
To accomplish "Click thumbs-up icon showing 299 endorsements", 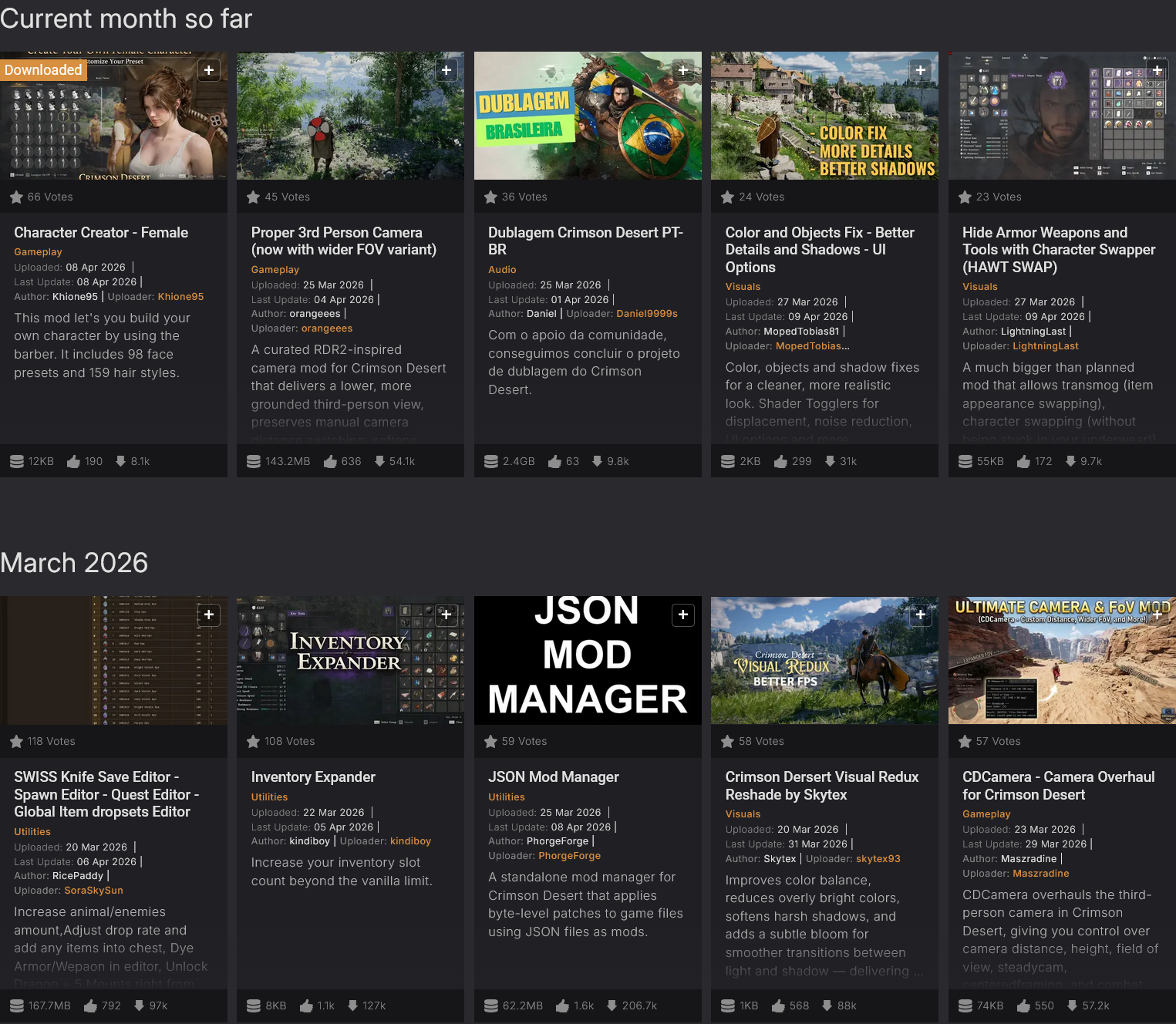I will [x=780, y=461].
